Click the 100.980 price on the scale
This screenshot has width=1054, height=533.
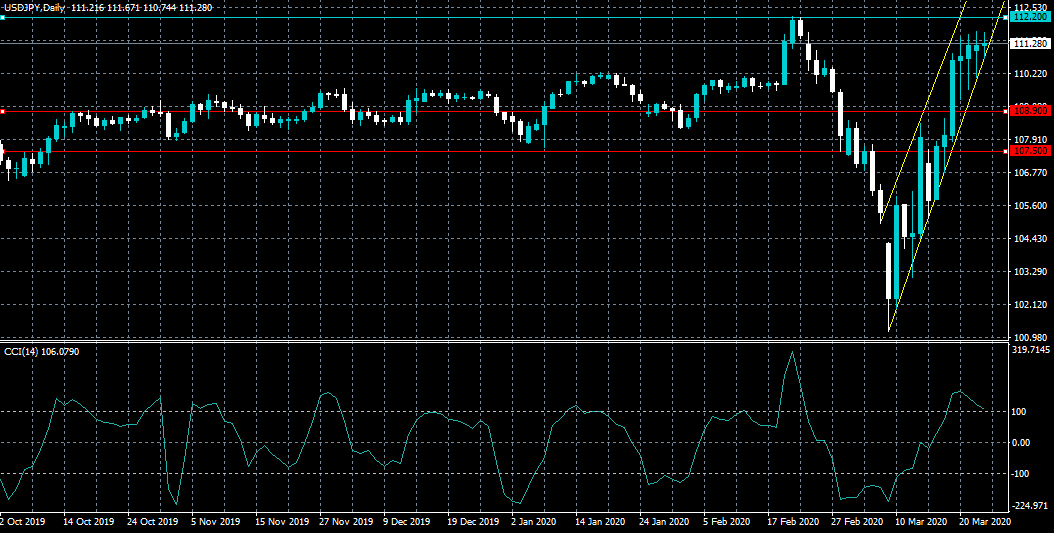pyautogui.click(x=1030, y=337)
